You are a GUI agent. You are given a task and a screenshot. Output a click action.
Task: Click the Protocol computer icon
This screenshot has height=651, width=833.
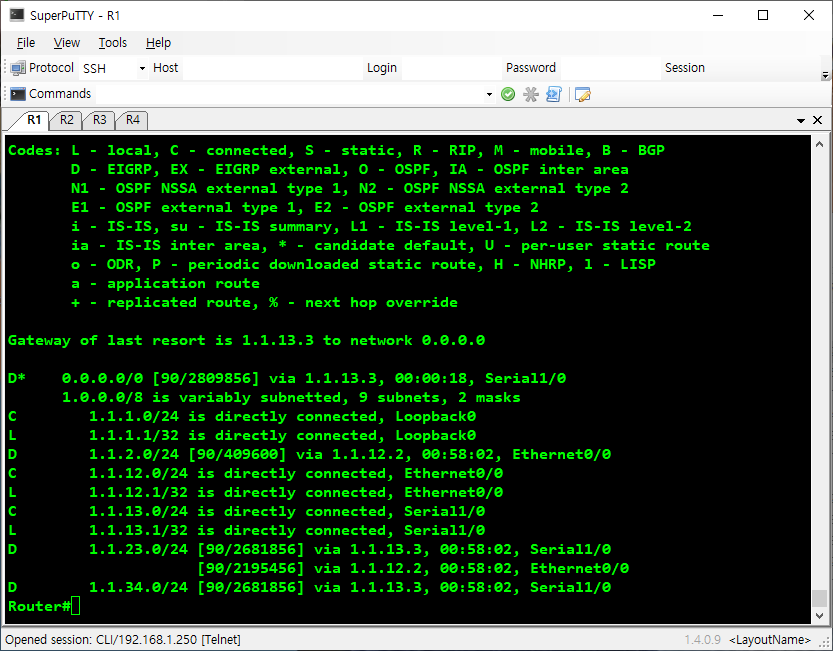(x=18, y=68)
